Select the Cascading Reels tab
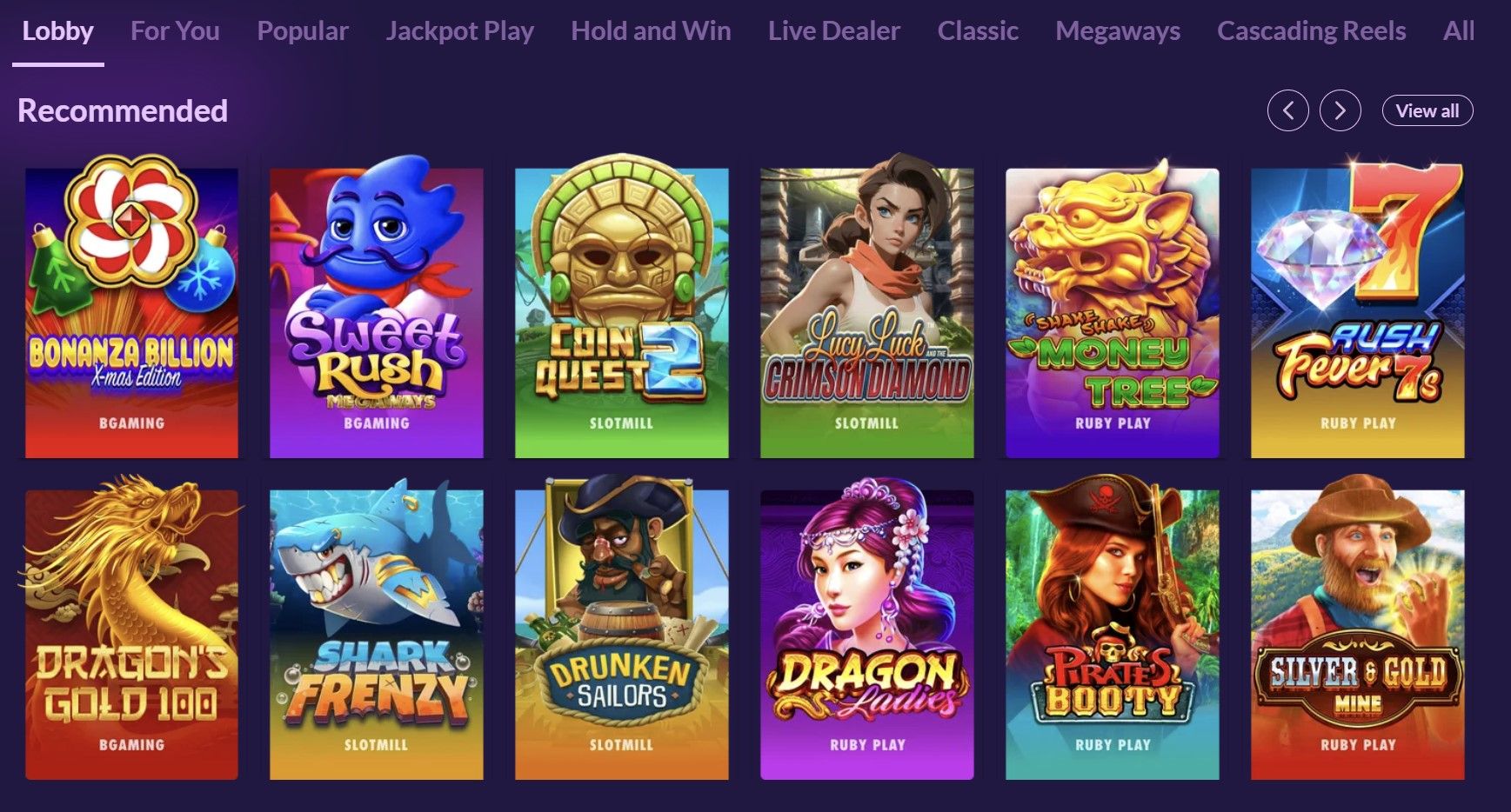This screenshot has width=1511, height=812. 1311,31
